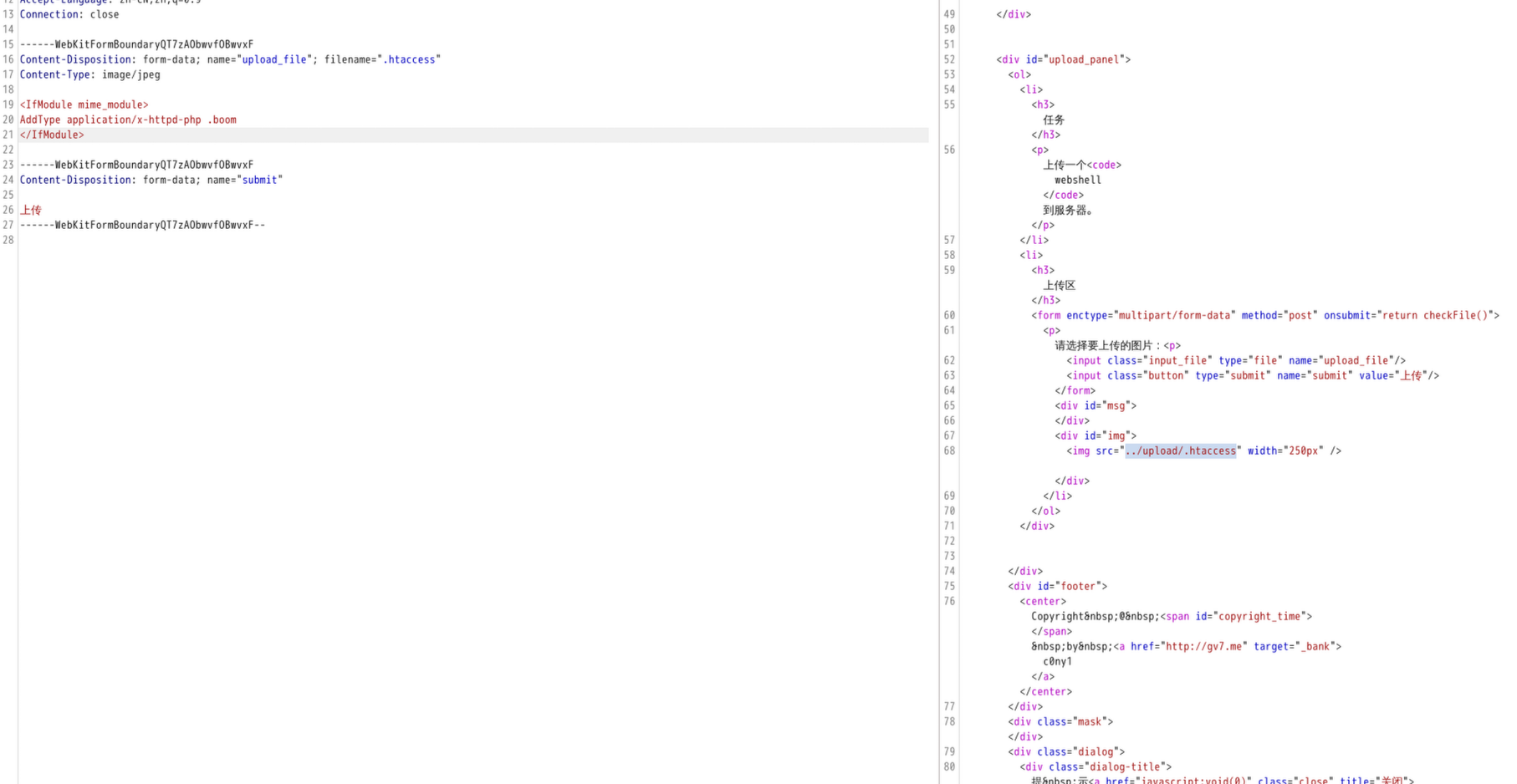Click the <input class="input_file"> line

click(x=1236, y=360)
